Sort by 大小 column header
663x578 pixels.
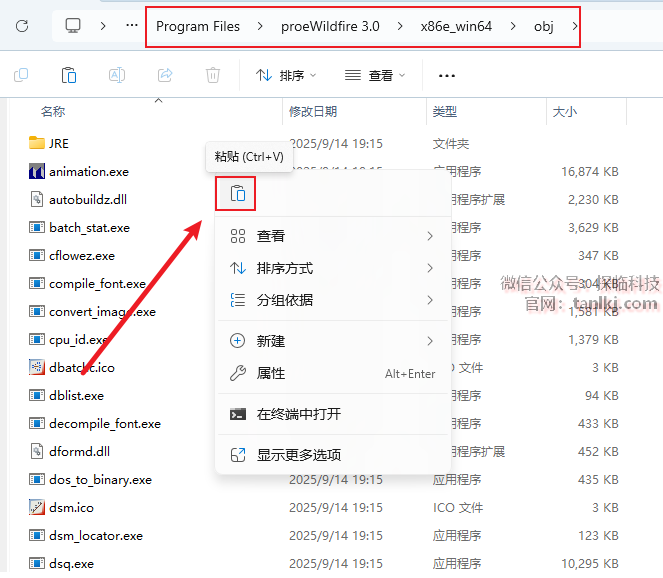point(564,112)
